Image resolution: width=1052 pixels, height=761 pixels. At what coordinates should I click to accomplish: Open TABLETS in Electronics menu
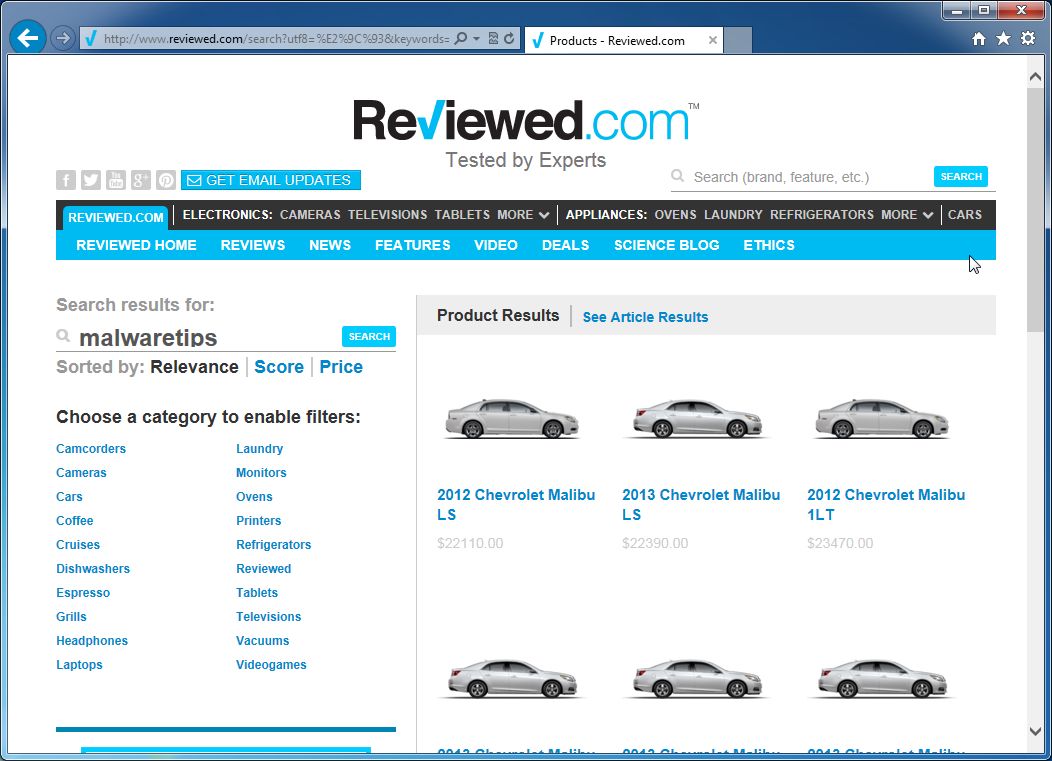coord(462,215)
